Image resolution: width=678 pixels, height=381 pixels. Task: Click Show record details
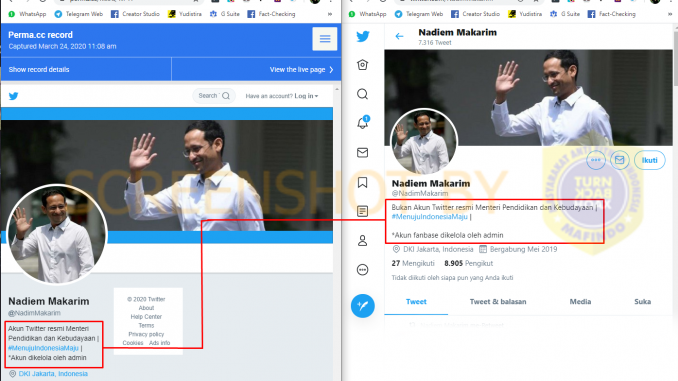[x=39, y=70]
